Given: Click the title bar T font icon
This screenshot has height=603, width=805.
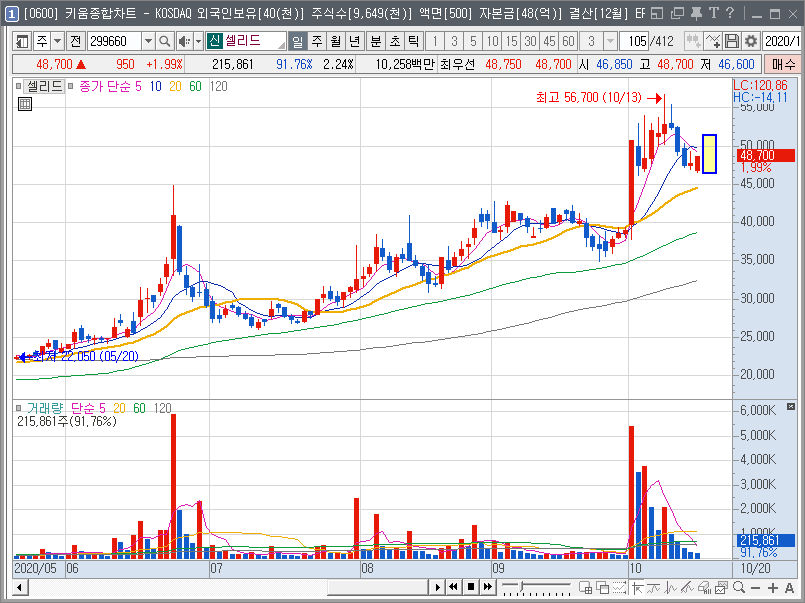Looking at the screenshot, I should [714, 13].
